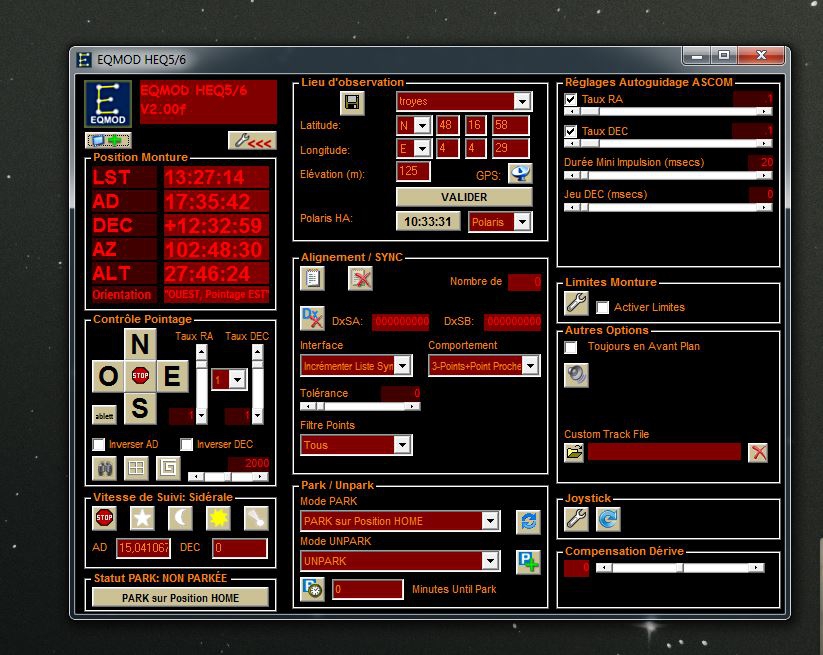This screenshot has width=823, height=655.
Task: Select solar tracking sun icon
Action: point(218,518)
